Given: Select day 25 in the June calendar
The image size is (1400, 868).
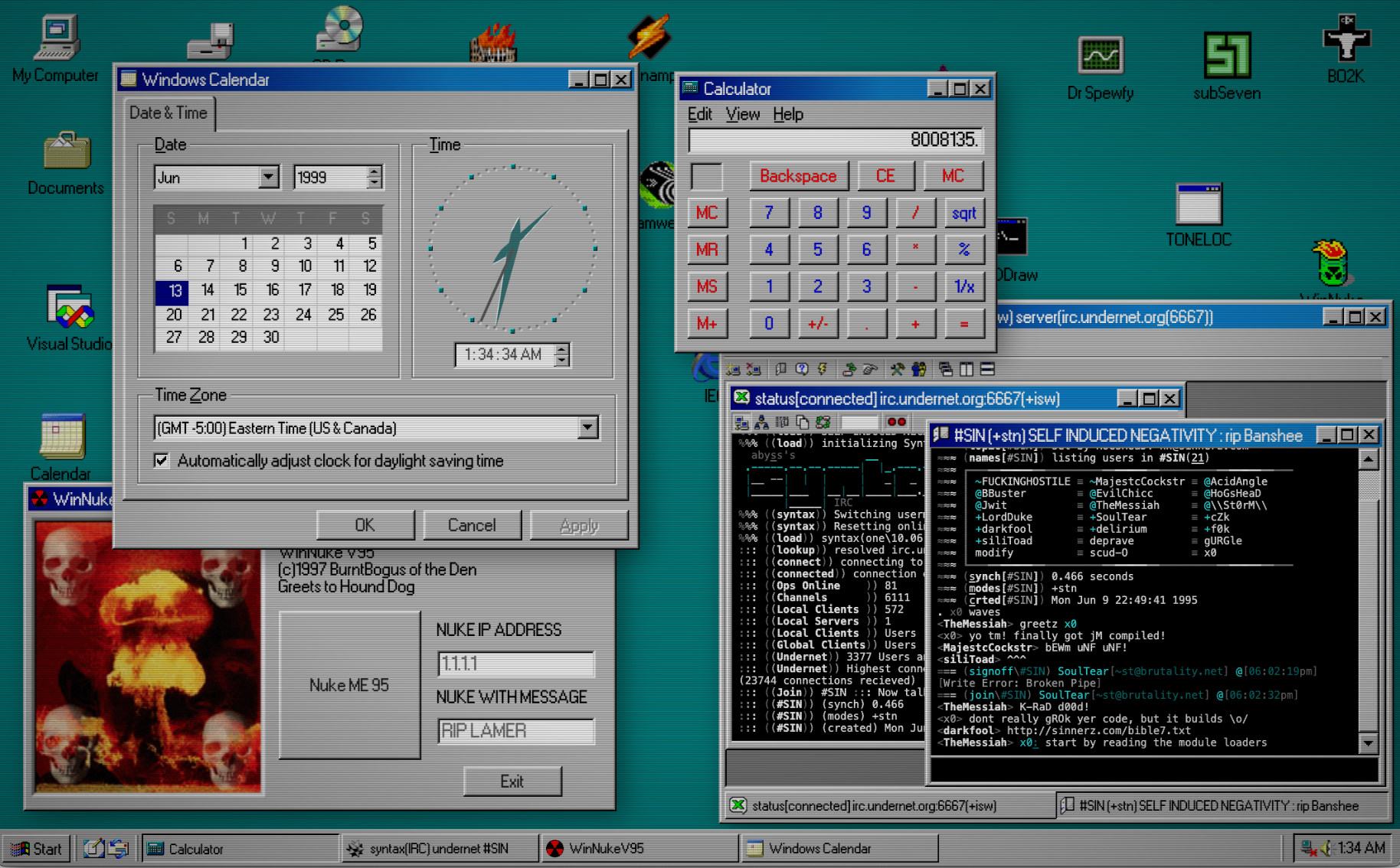Looking at the screenshot, I should pos(336,315).
